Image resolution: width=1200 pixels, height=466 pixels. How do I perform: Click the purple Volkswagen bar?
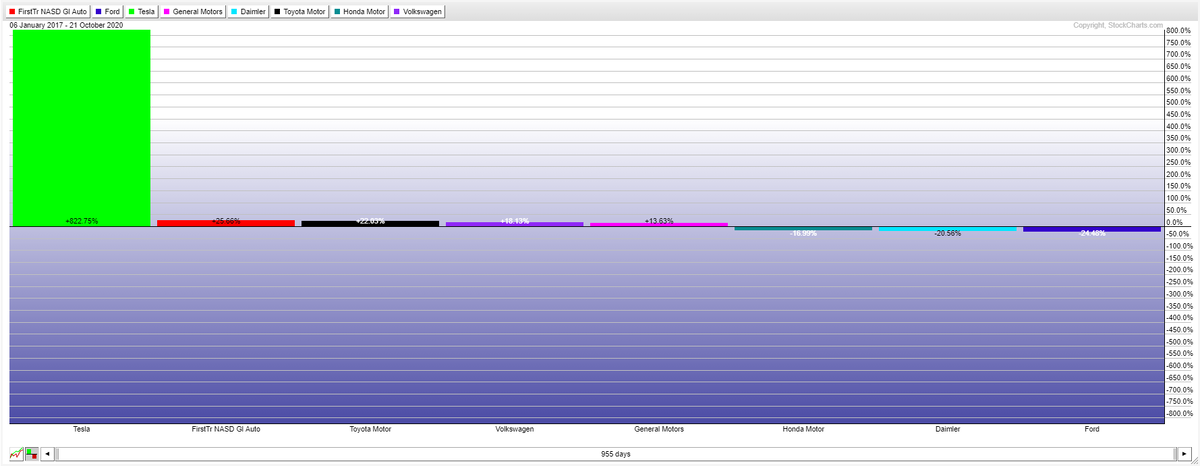[x=514, y=225]
